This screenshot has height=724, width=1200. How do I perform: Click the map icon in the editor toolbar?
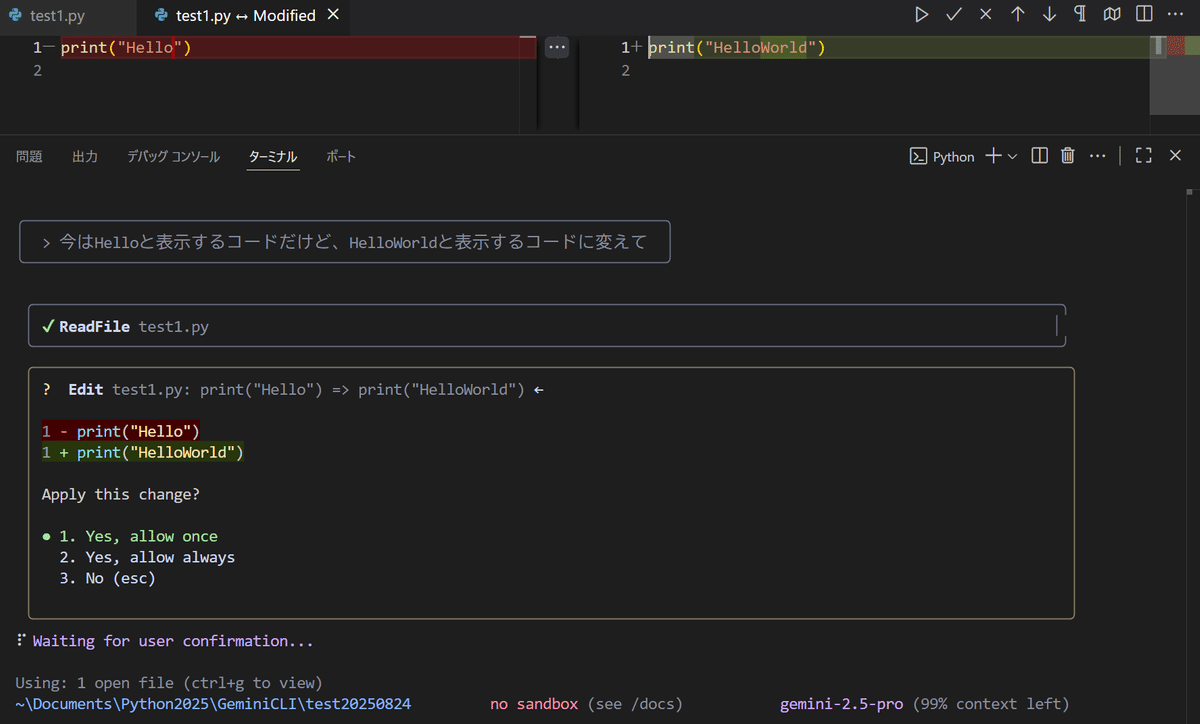click(1111, 14)
